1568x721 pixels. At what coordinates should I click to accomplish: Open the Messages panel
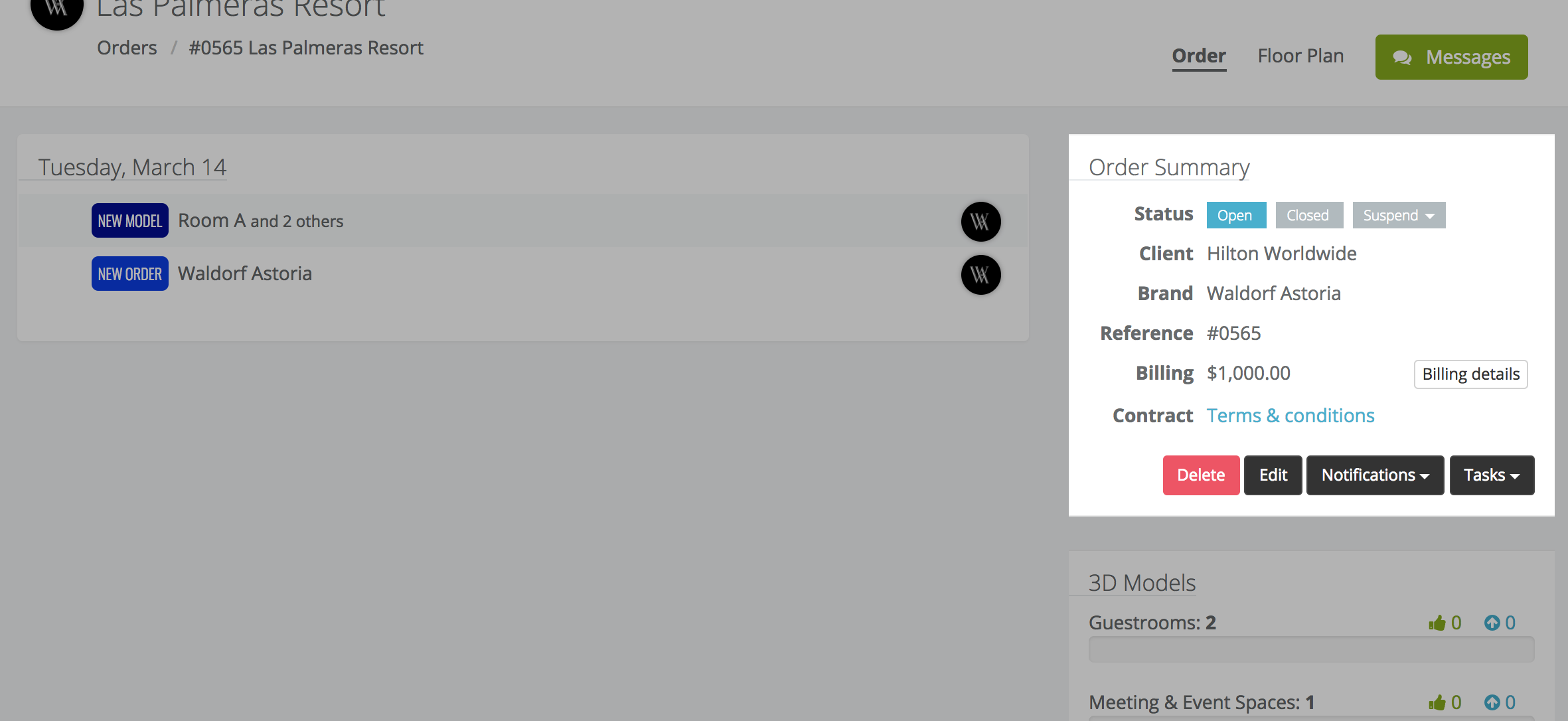[1451, 57]
